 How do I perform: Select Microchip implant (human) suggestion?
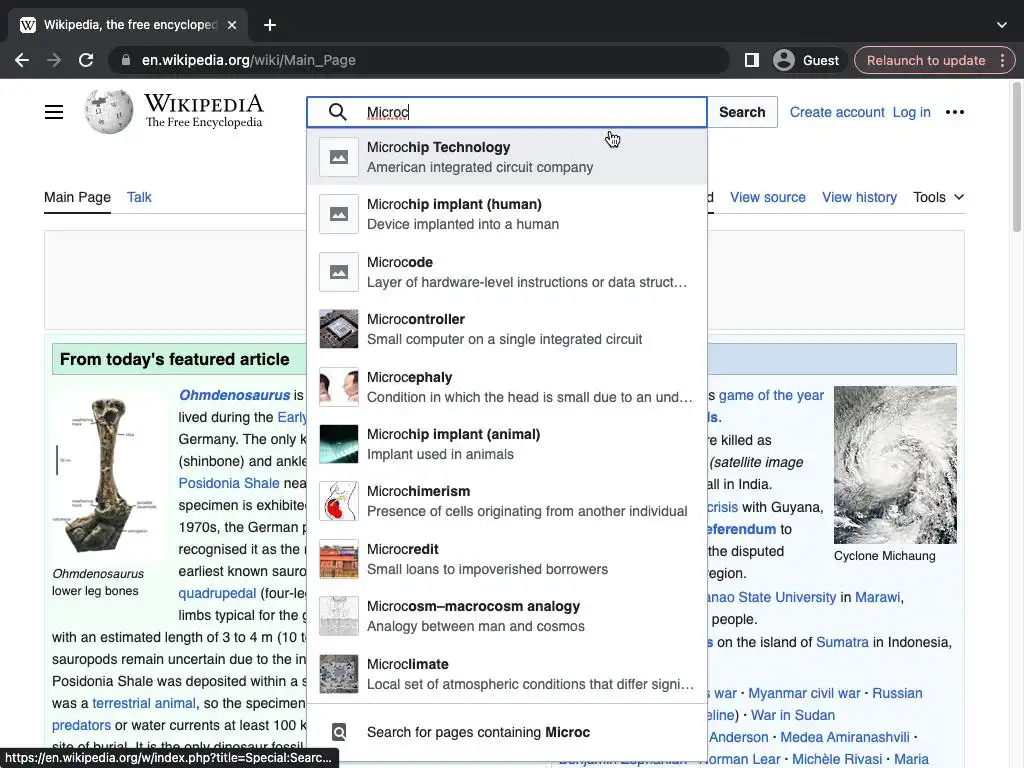[x=507, y=214]
